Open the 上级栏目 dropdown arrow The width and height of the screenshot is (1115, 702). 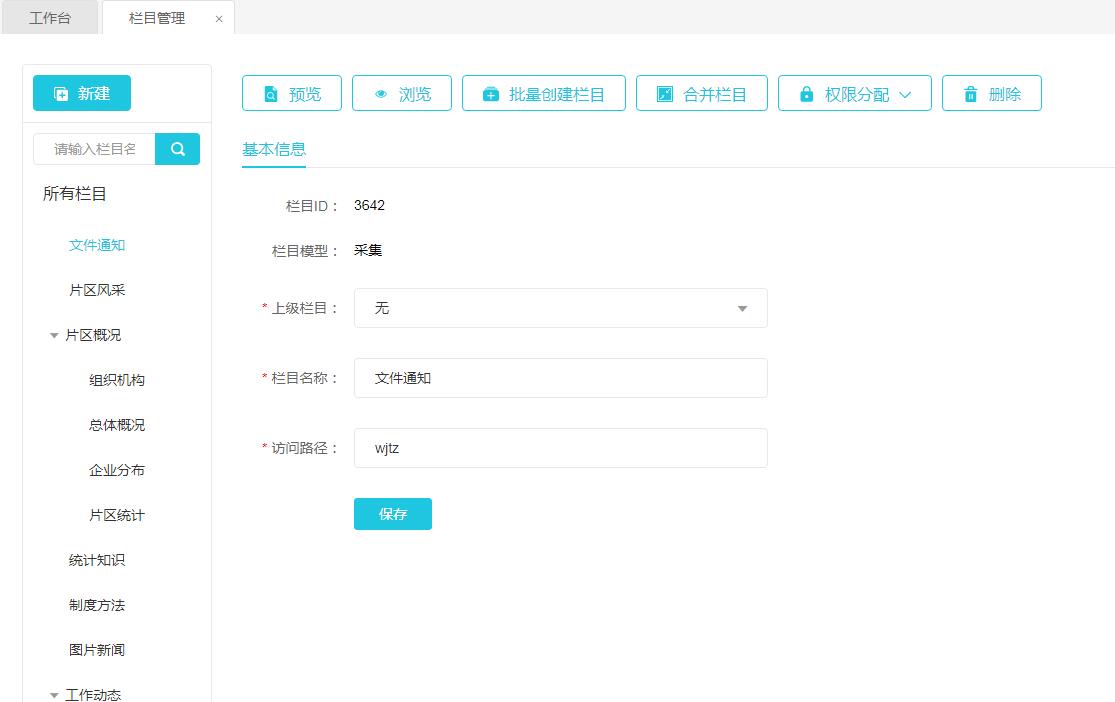point(742,309)
